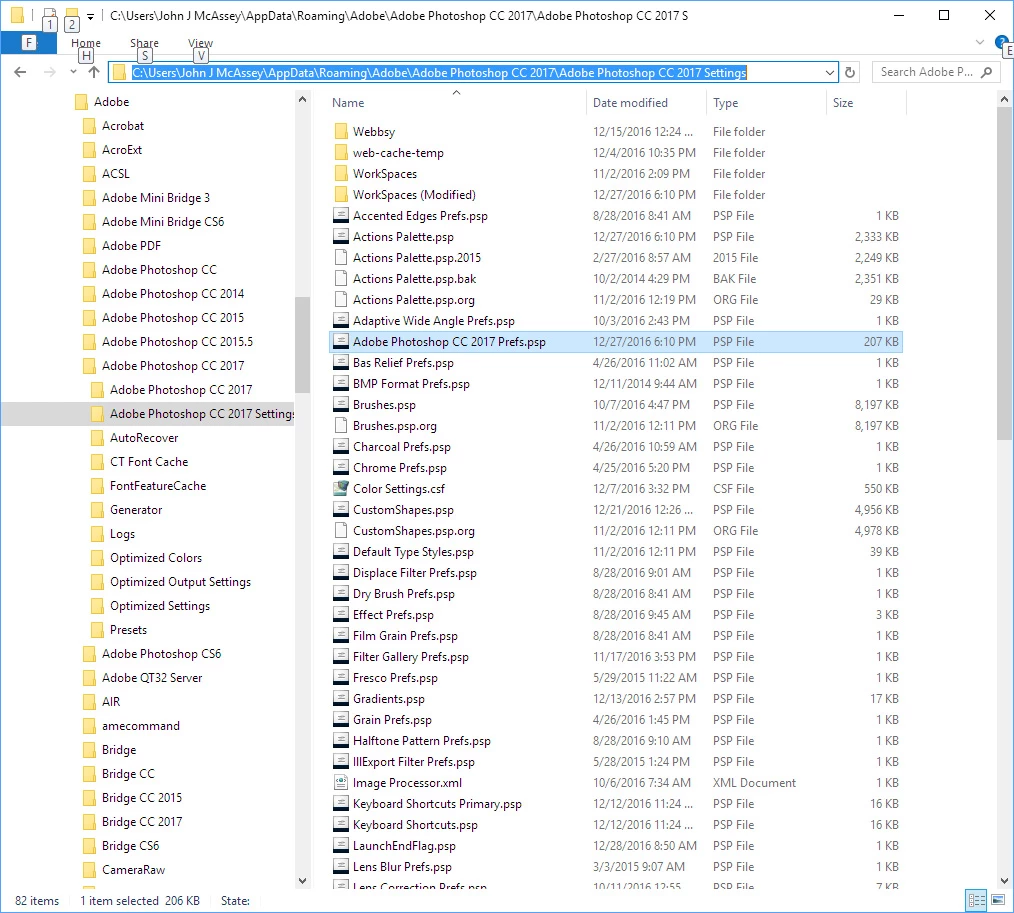Select Halftone Pattern Prefs.psp file name
The width and height of the screenshot is (1014, 913).
[x=421, y=741]
